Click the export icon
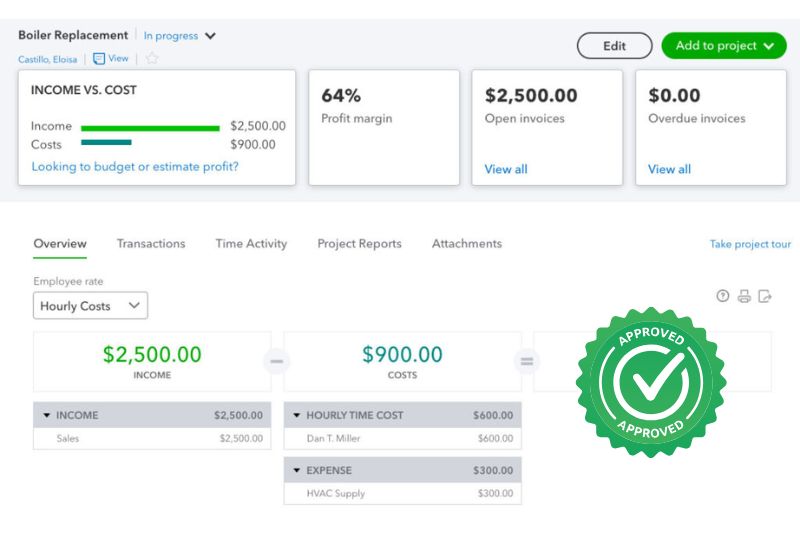 click(x=765, y=296)
